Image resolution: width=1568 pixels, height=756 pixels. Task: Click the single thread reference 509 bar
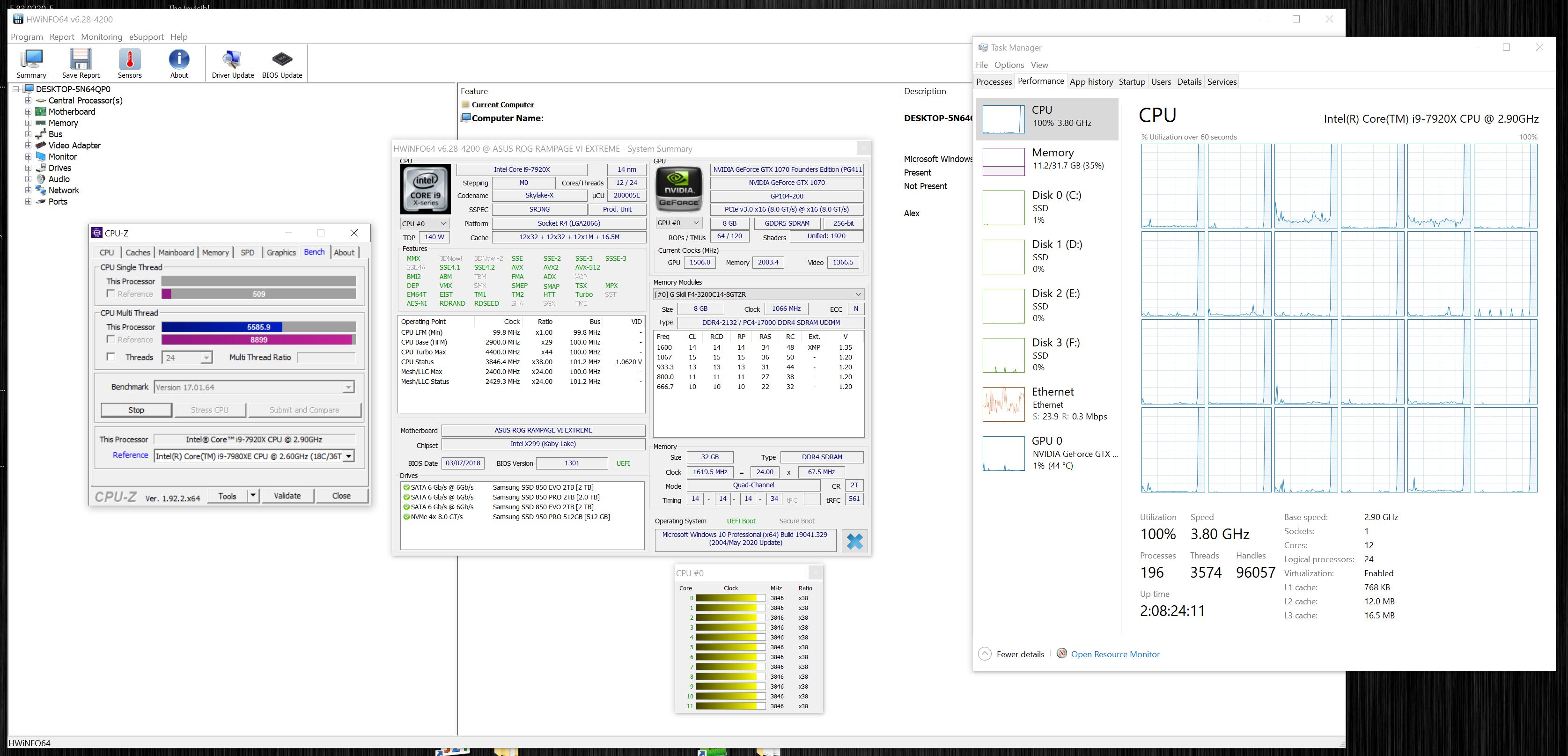tap(259, 294)
